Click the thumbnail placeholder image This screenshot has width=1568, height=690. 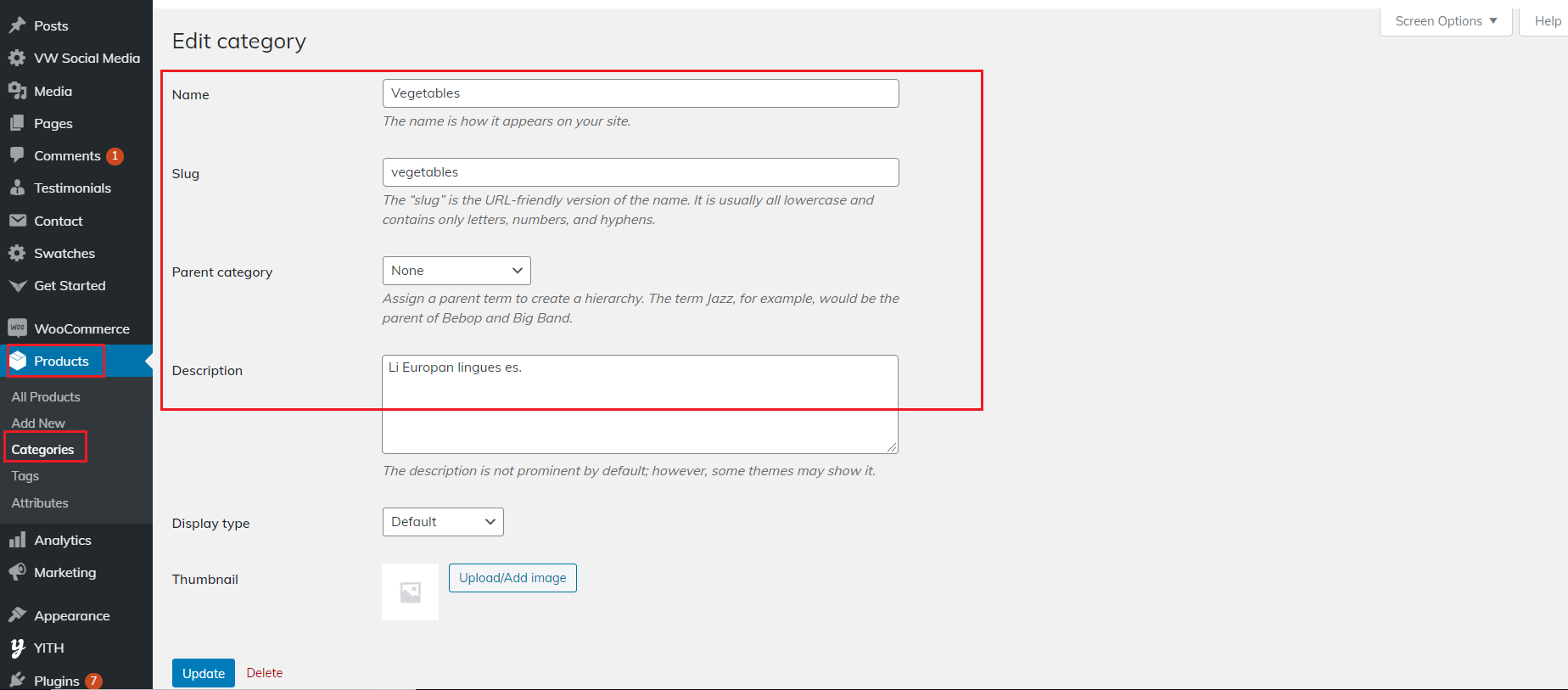pos(410,592)
